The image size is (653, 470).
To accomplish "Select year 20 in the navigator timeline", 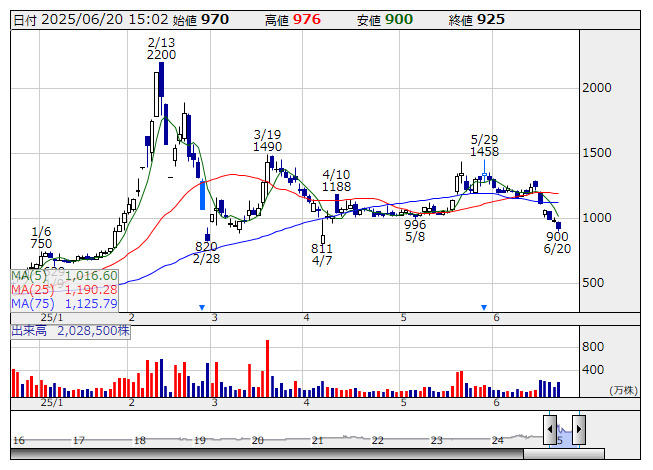I will click(x=257, y=440).
